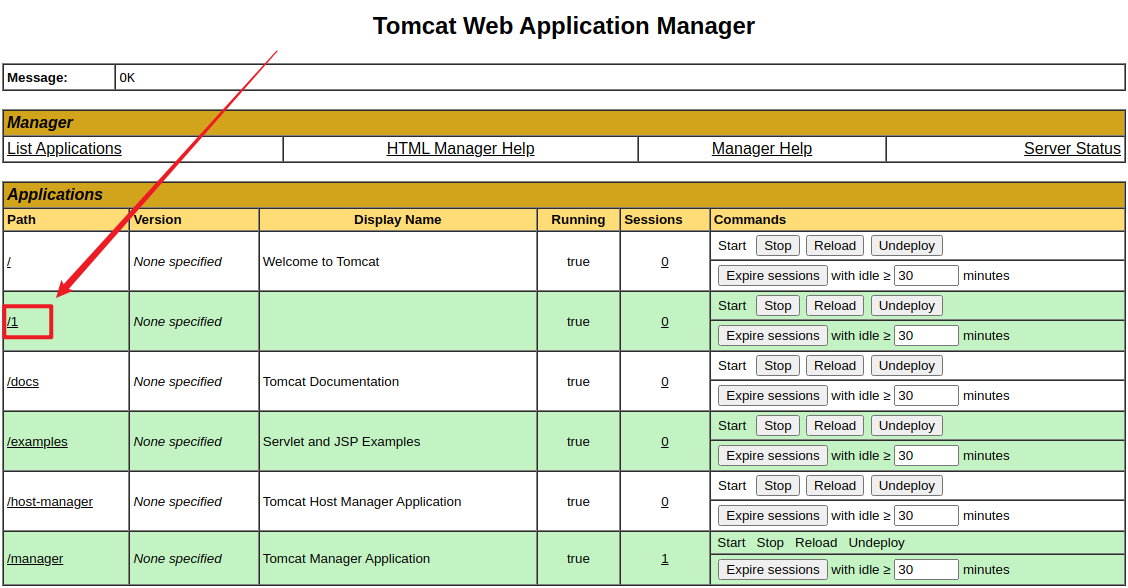Image resolution: width=1128 pixels, height=588 pixels.
Task: Select the 'Welcome to Tomcat' display name
Action: coord(321,261)
